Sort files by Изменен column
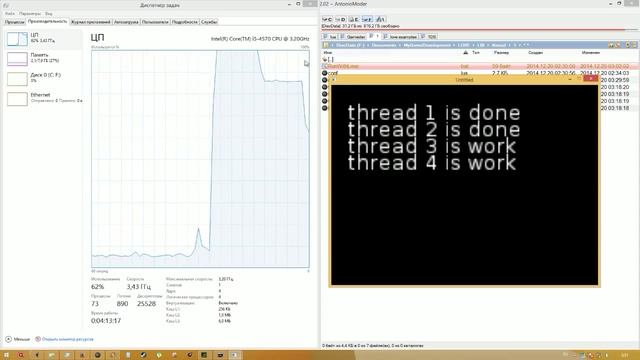 591,53
